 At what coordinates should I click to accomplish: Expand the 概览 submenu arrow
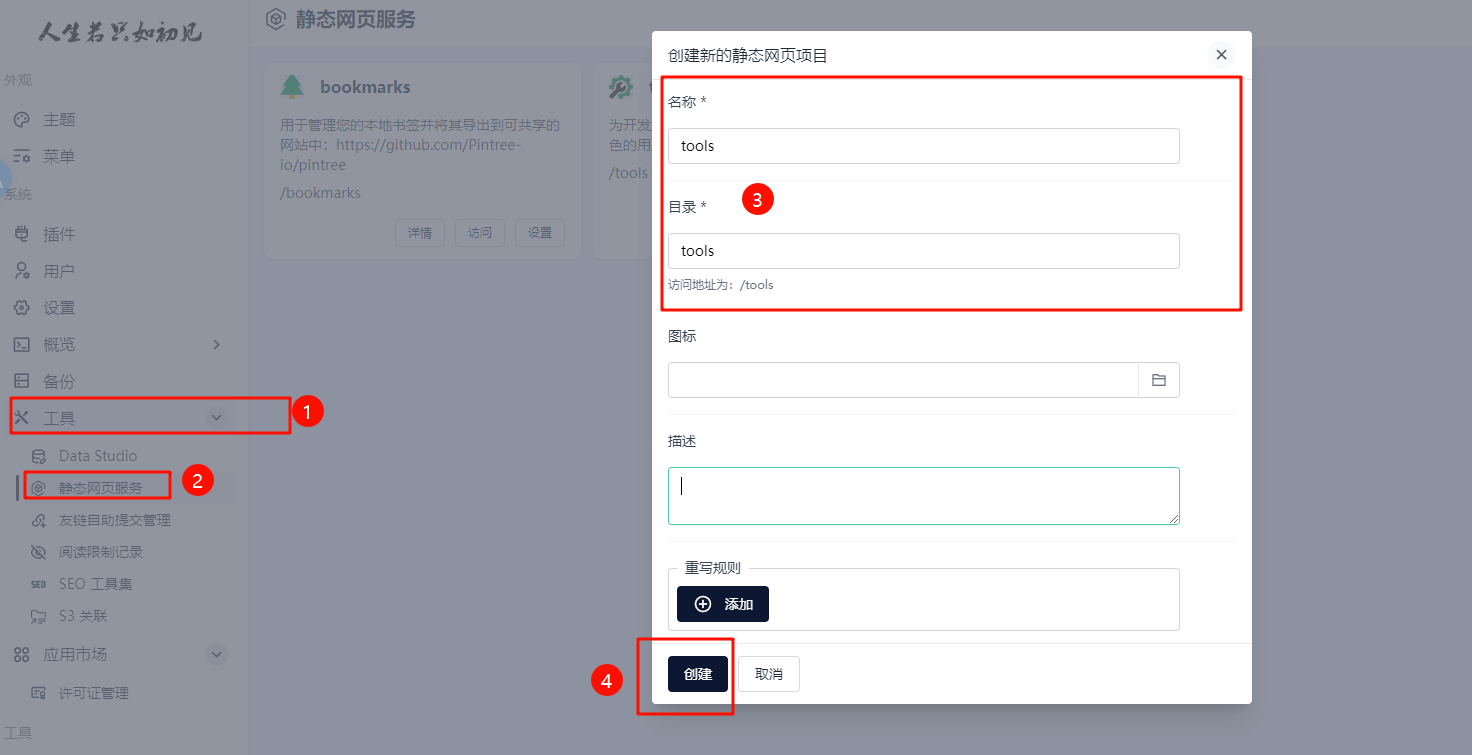point(216,345)
